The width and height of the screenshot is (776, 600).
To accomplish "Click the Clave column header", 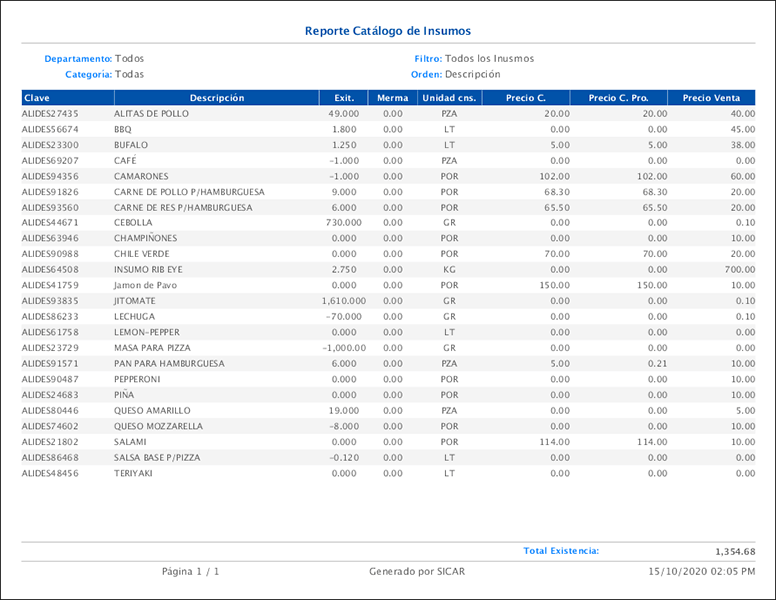I will coord(36,98).
